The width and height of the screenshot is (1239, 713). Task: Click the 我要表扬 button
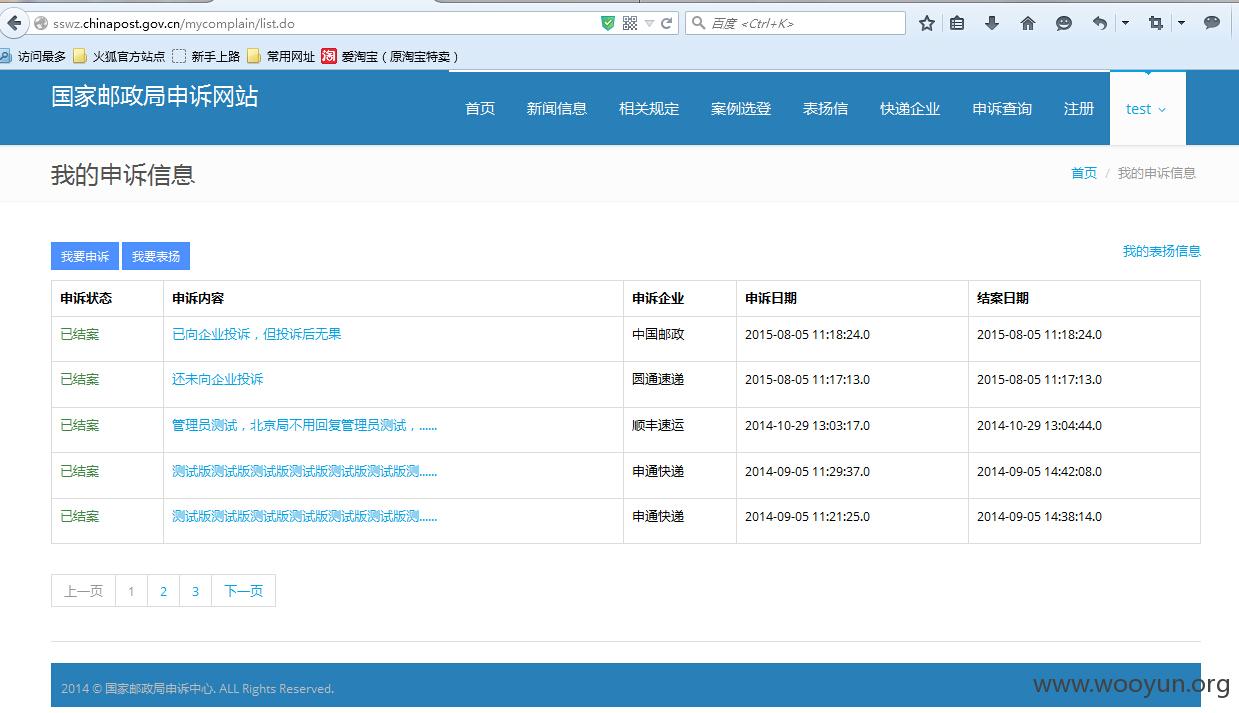click(x=156, y=256)
